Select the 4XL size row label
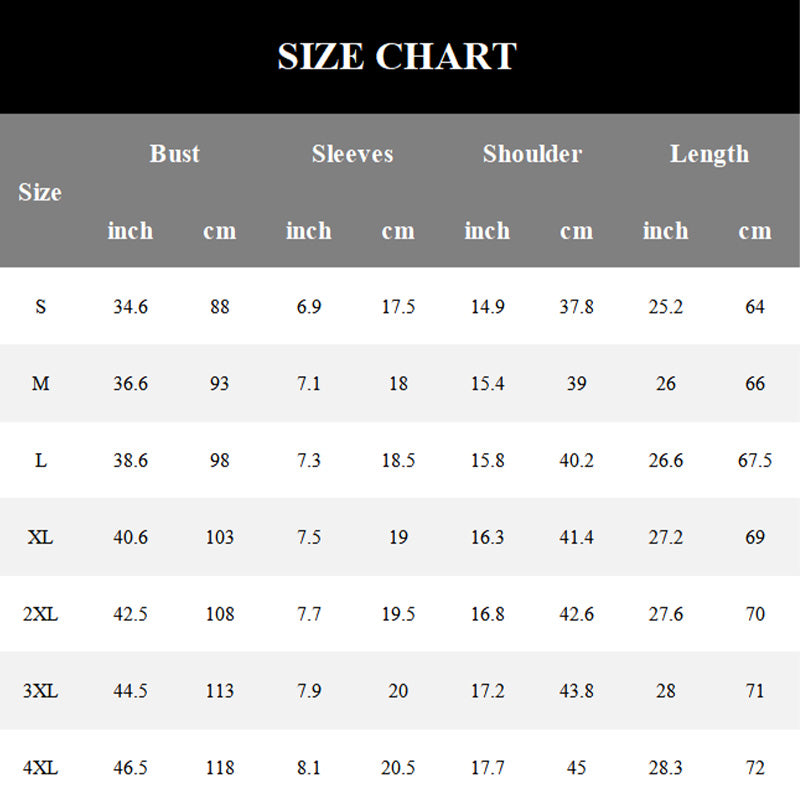The width and height of the screenshot is (800, 800). (x=40, y=768)
